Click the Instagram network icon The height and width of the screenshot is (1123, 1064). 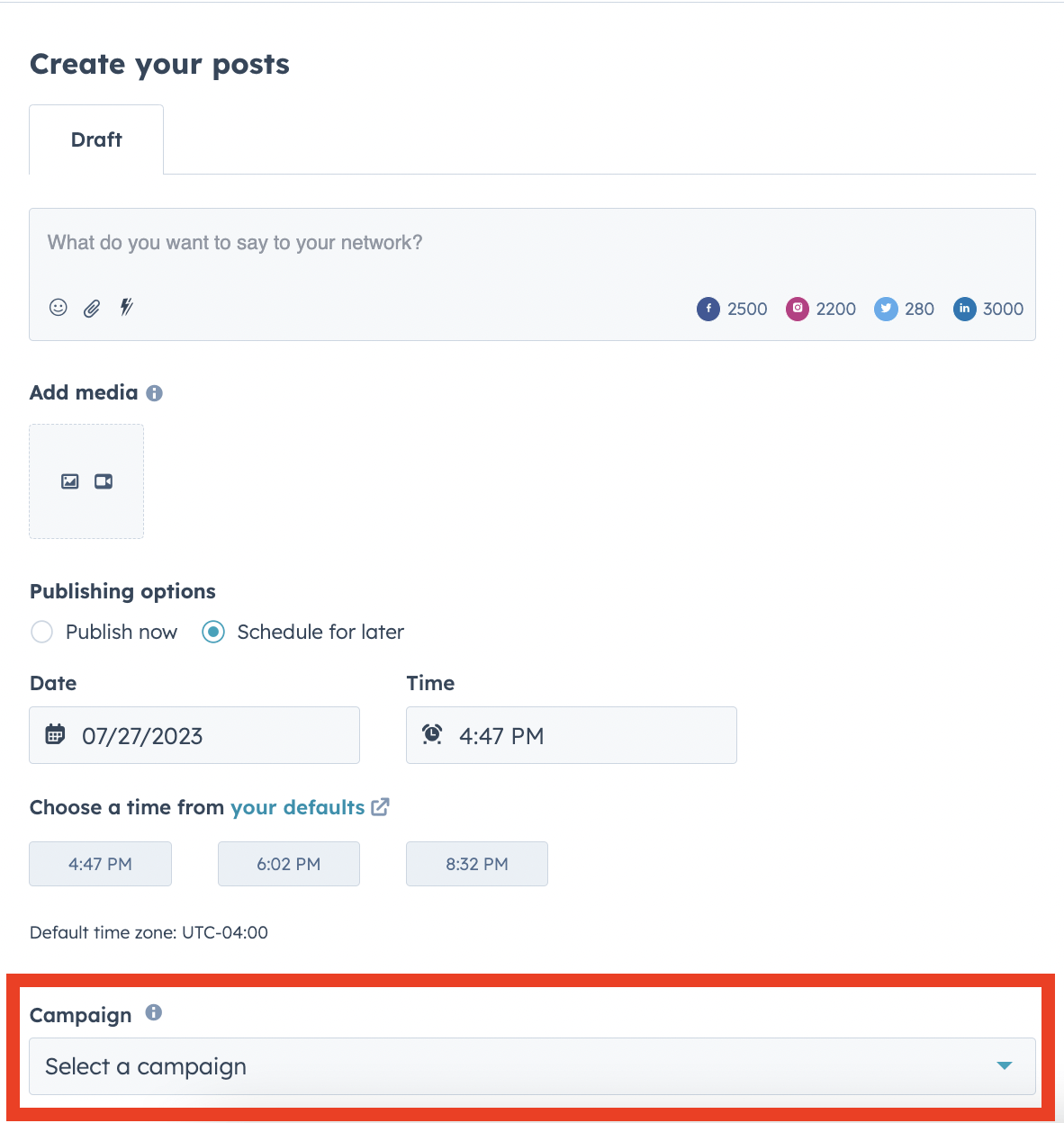797,309
